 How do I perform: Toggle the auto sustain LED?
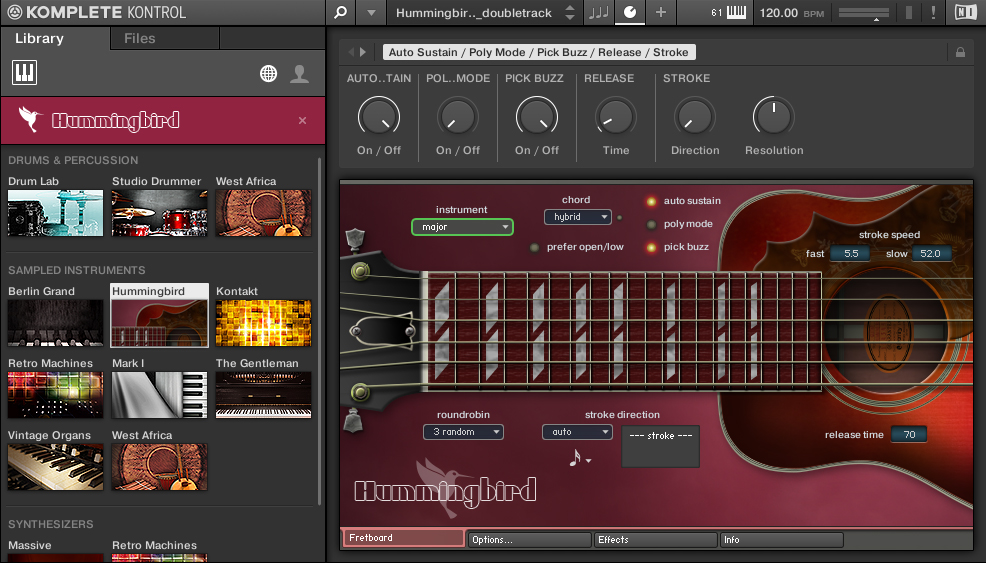[651, 201]
